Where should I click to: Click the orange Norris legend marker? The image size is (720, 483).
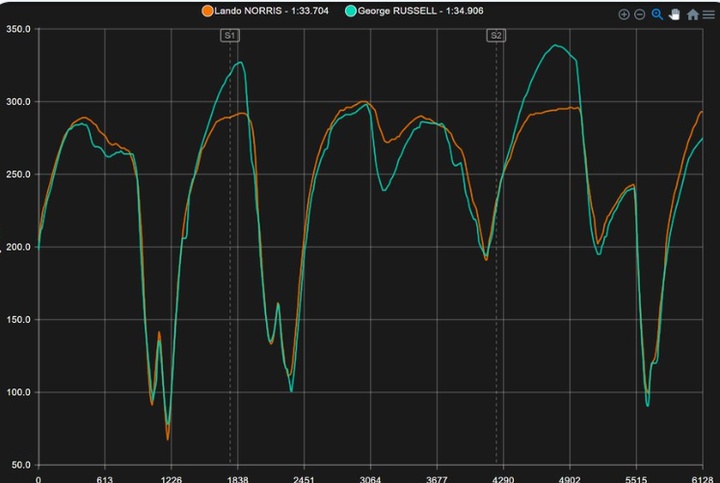208,11
